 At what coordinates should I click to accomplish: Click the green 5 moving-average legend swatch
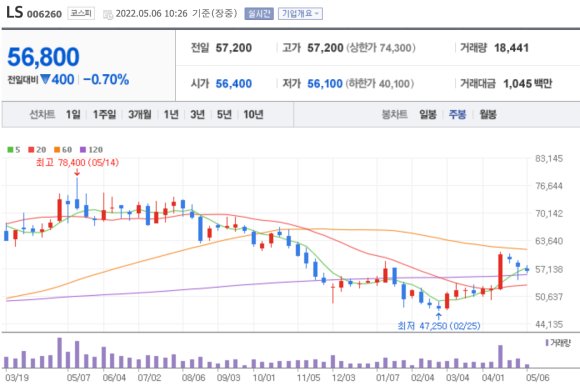(x=10, y=150)
